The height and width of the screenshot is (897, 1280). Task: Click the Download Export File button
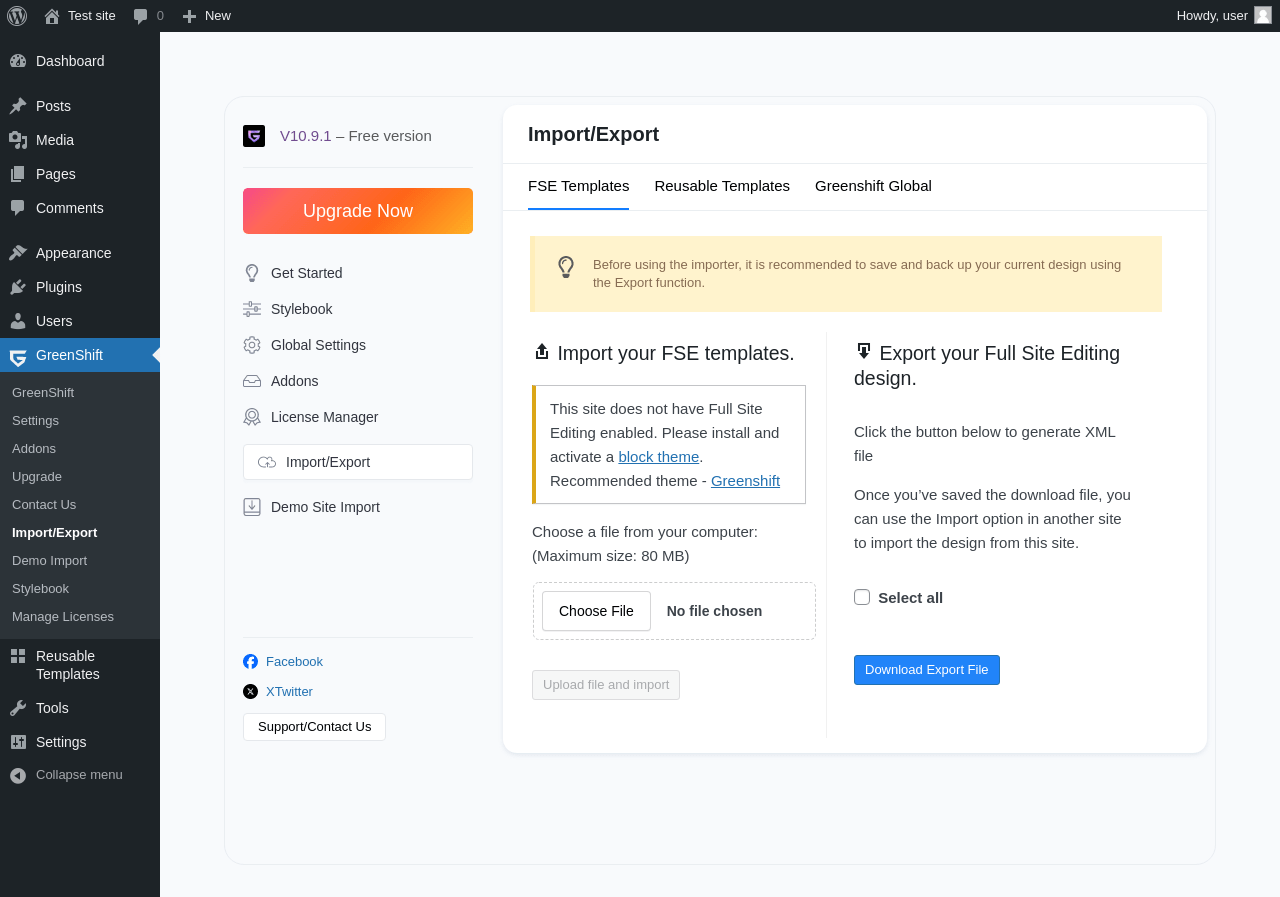click(x=927, y=670)
